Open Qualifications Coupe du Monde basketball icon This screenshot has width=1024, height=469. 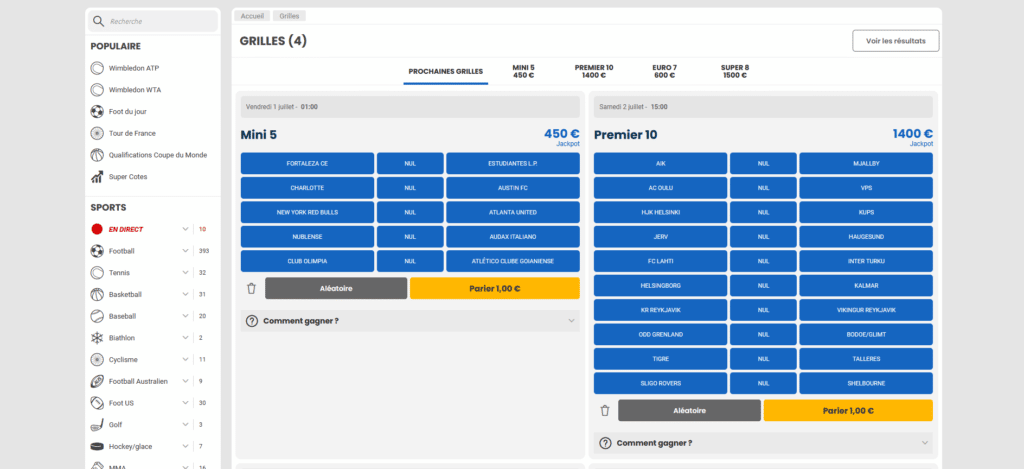[97, 155]
